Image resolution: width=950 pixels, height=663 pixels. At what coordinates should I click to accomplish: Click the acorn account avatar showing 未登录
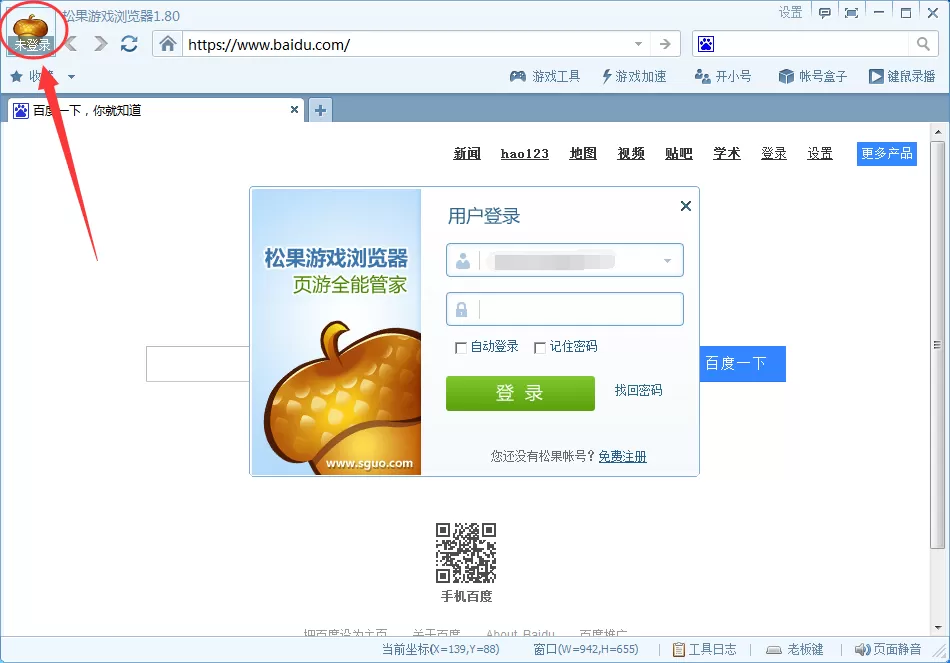pyautogui.click(x=31, y=33)
